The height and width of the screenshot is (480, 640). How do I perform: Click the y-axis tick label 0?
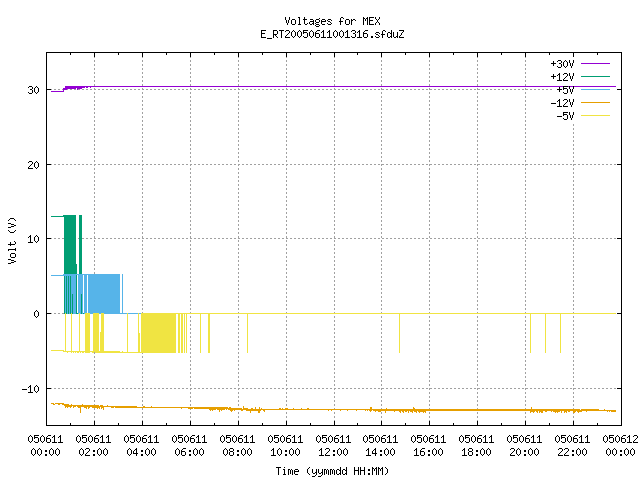click(x=36, y=314)
